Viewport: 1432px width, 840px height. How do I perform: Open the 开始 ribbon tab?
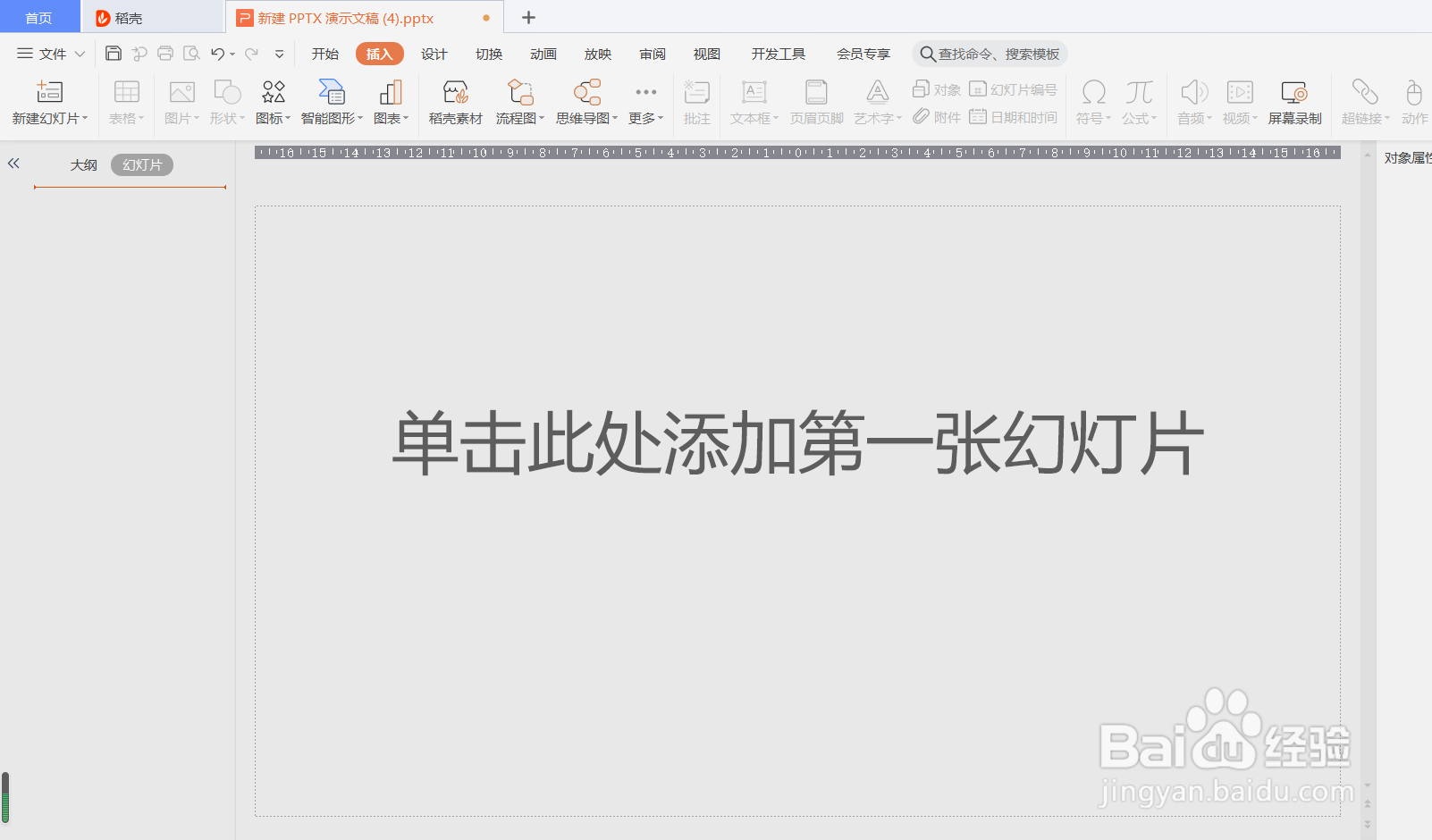[x=325, y=54]
